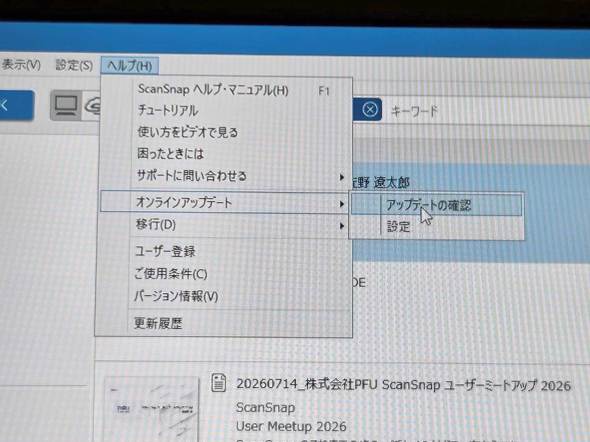Click the document icon beside 20260714 record
590x442 pixels.
pyautogui.click(x=219, y=383)
